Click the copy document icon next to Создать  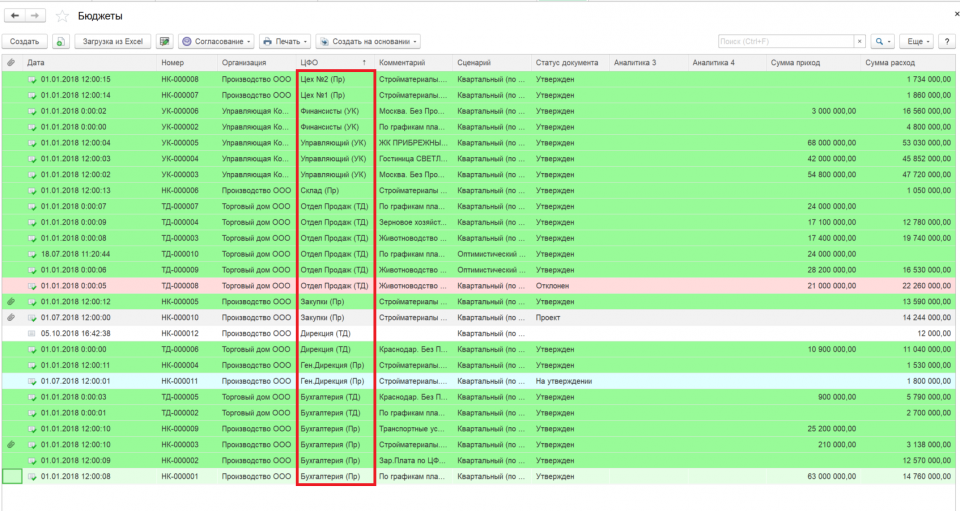pyautogui.click(x=60, y=41)
